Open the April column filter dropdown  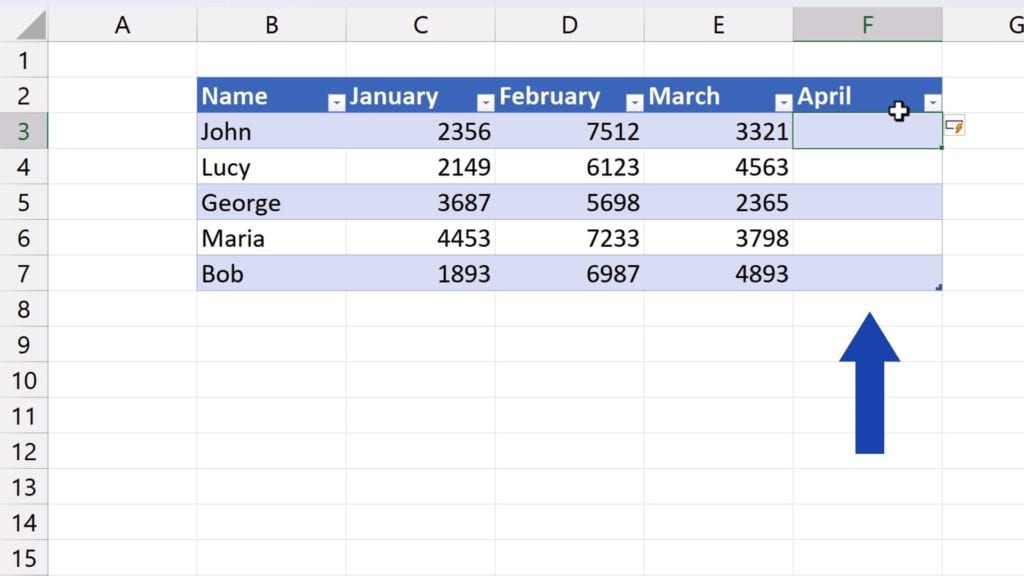tap(933, 103)
